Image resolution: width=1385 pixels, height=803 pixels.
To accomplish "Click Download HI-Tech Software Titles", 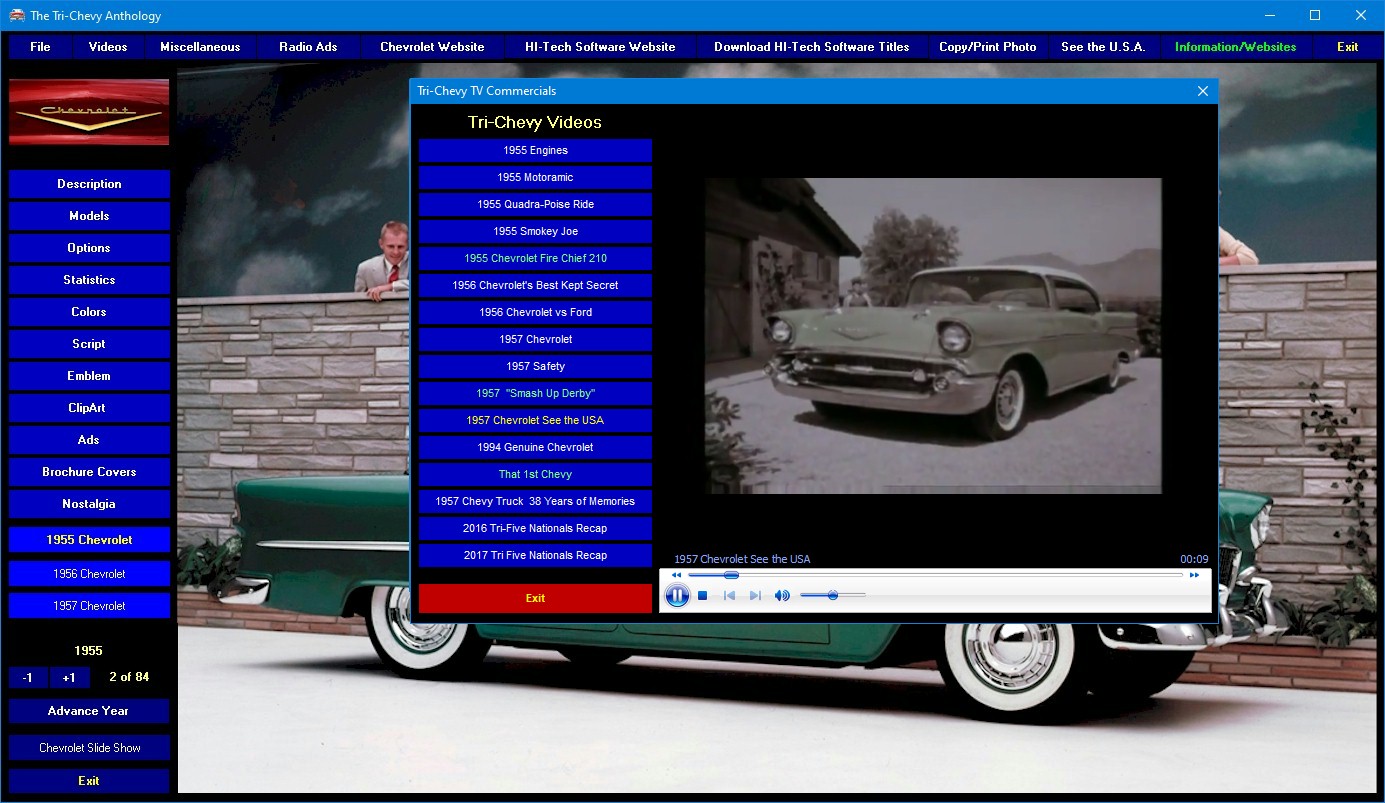I will coord(812,47).
